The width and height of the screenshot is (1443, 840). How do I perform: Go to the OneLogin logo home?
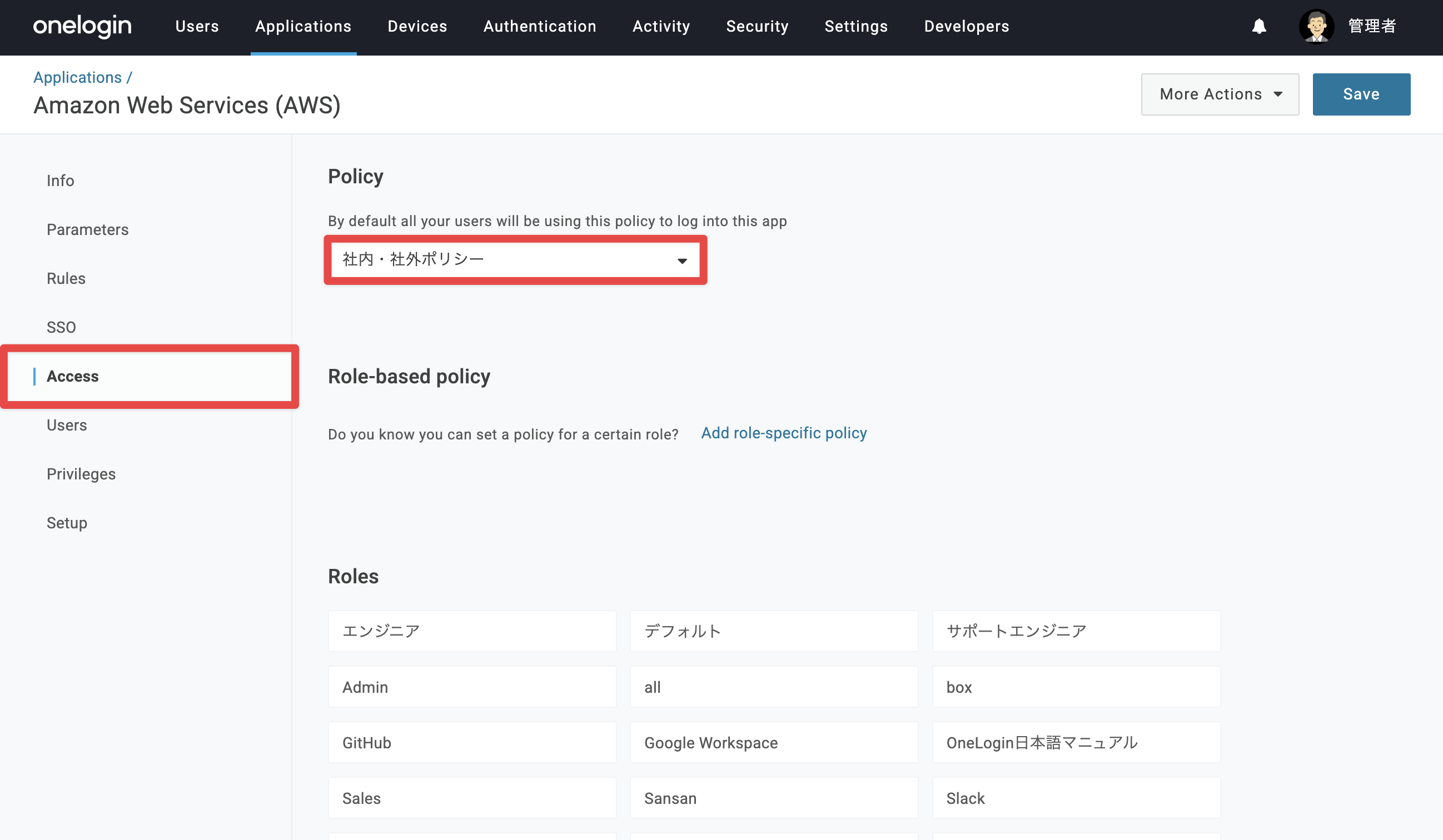[x=82, y=26]
